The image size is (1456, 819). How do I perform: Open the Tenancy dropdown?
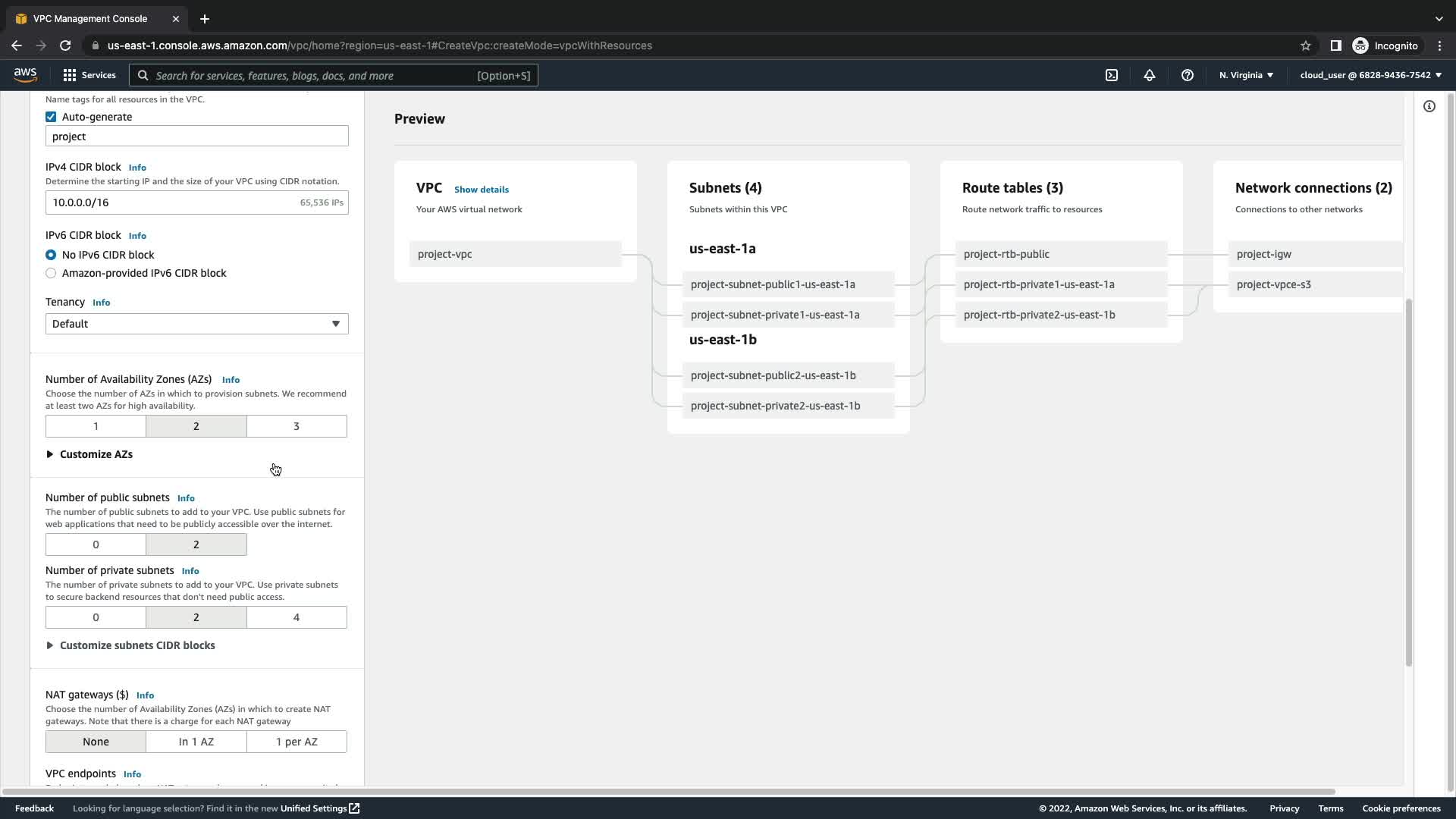pos(196,324)
